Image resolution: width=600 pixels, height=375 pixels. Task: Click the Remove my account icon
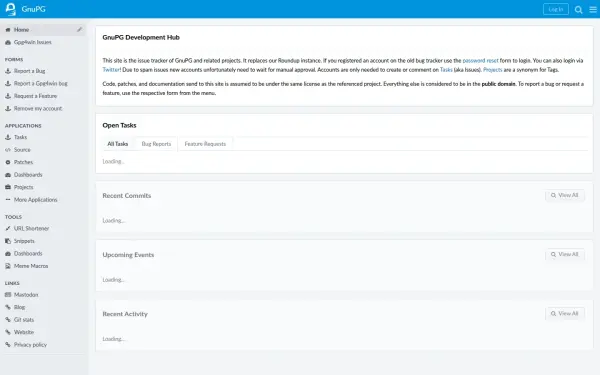point(8,109)
